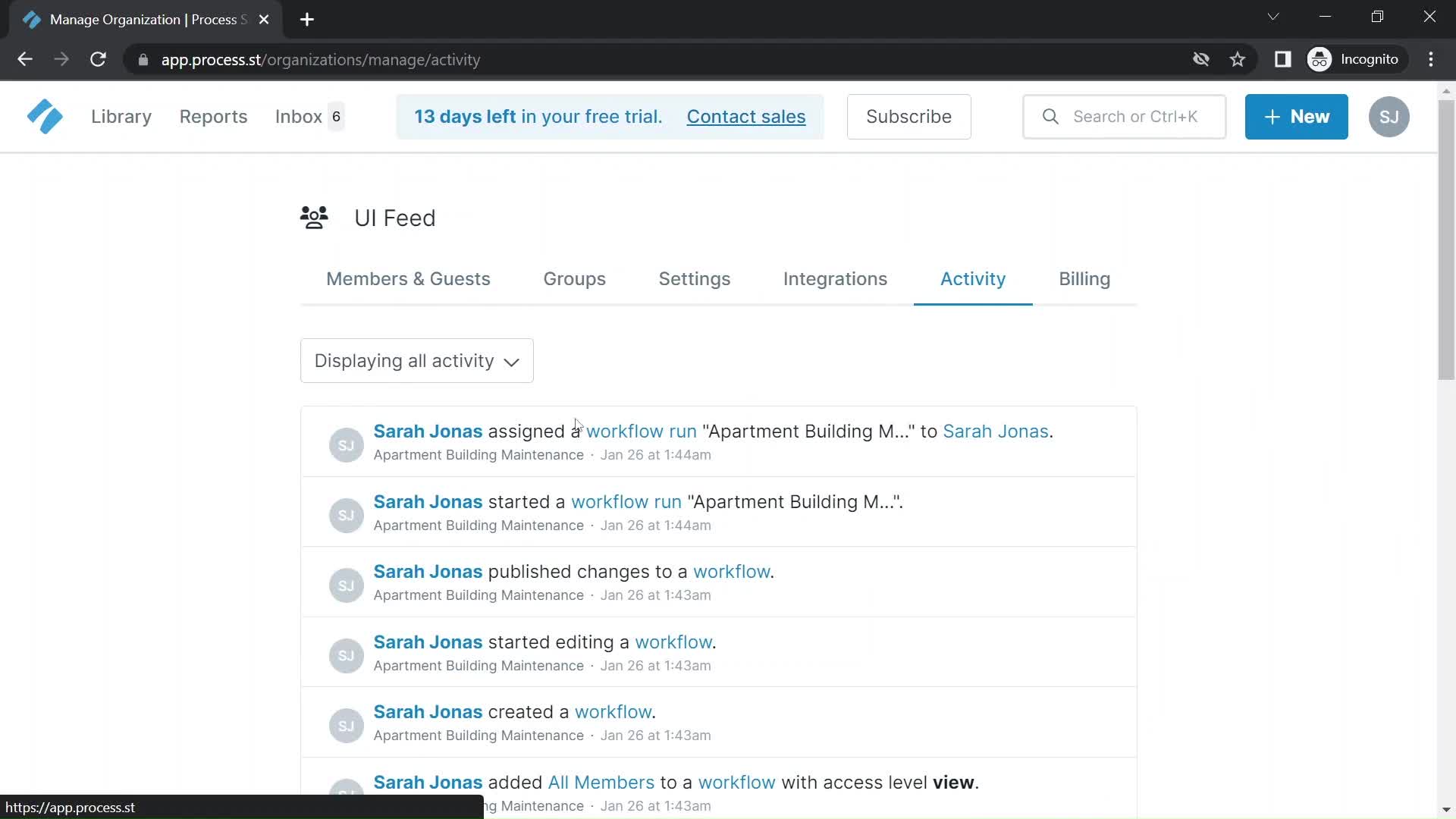Click the Contact sales link

(746, 117)
